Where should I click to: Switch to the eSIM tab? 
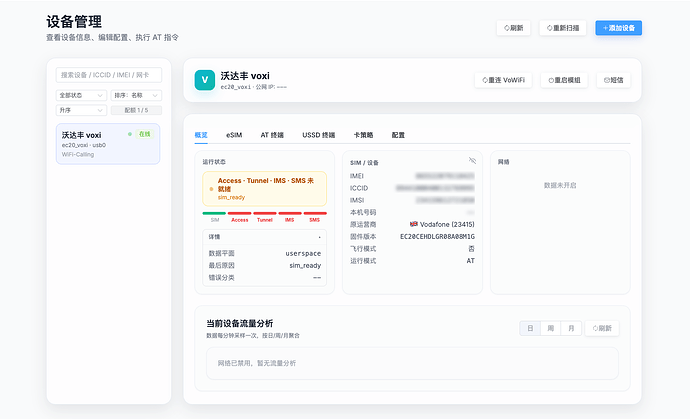pos(234,135)
